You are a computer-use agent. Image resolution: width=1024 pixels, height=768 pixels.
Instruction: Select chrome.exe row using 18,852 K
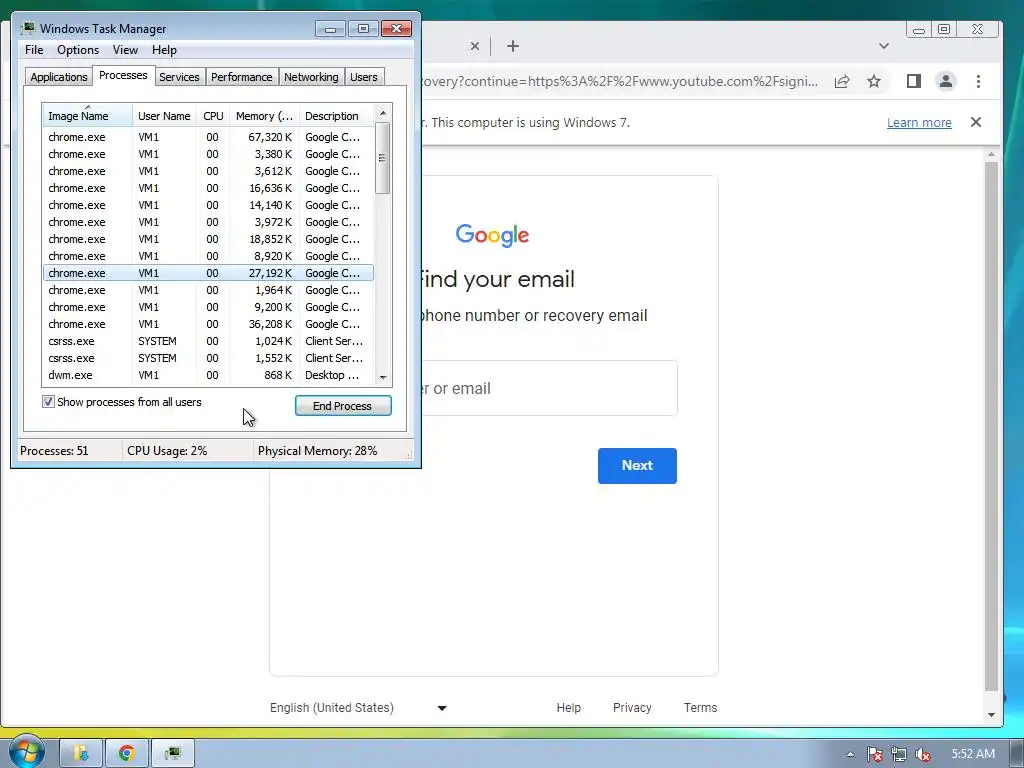pos(208,239)
